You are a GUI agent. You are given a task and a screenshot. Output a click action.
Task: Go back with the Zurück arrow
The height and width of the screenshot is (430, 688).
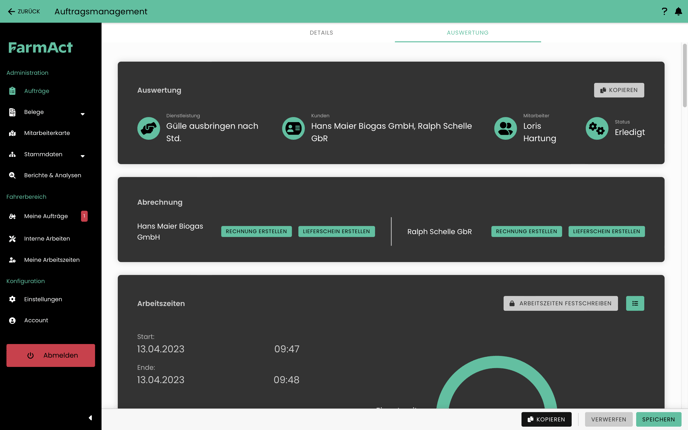click(x=24, y=11)
